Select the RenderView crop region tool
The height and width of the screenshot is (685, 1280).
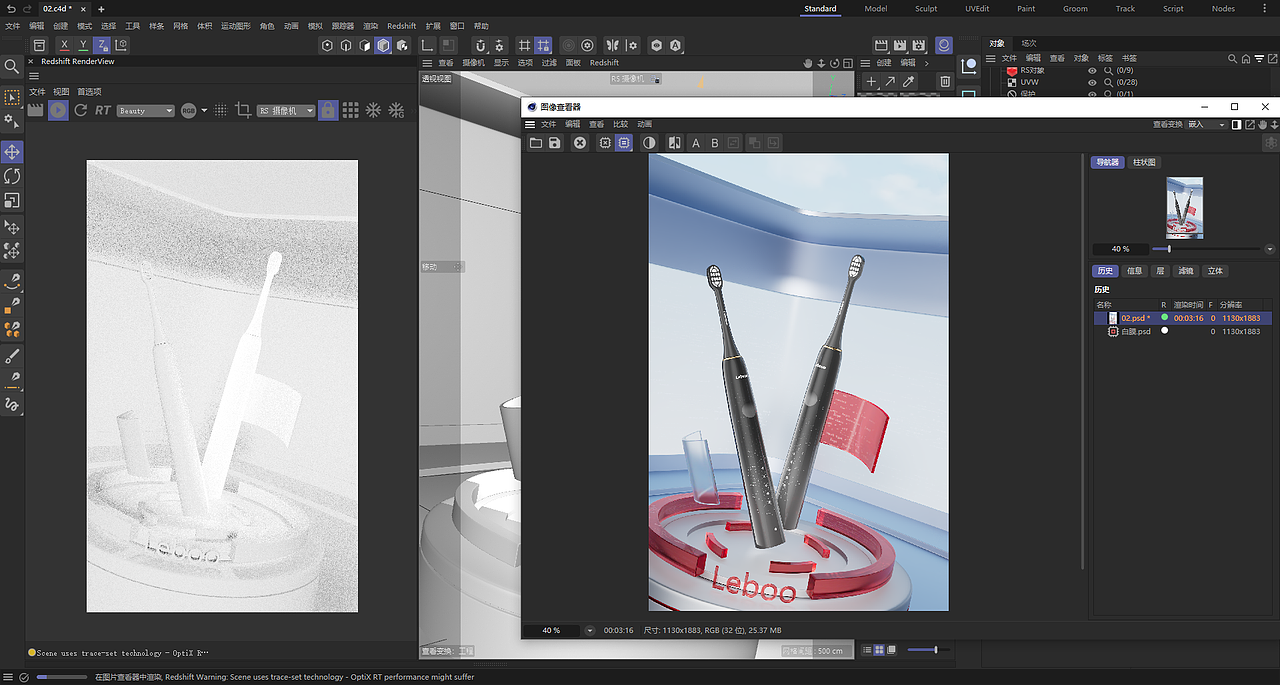coord(243,110)
